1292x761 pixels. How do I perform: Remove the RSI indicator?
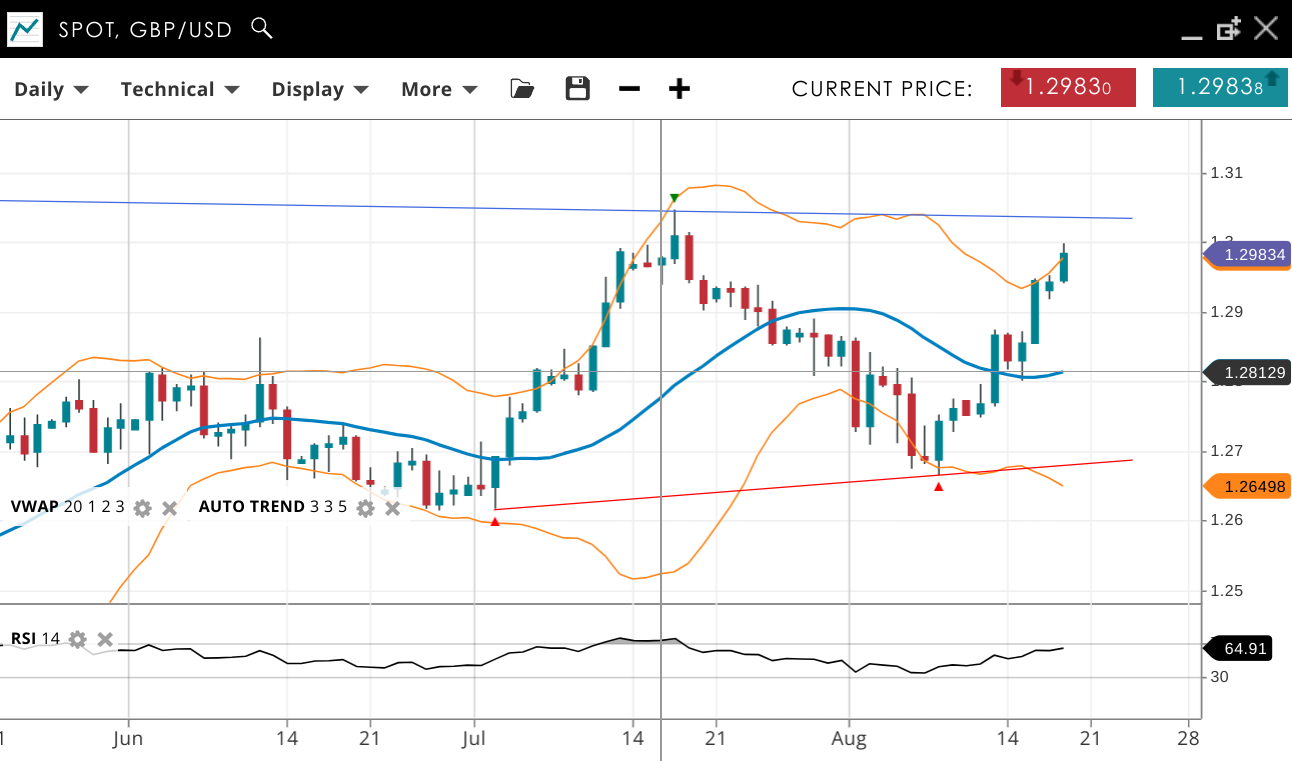coord(105,639)
